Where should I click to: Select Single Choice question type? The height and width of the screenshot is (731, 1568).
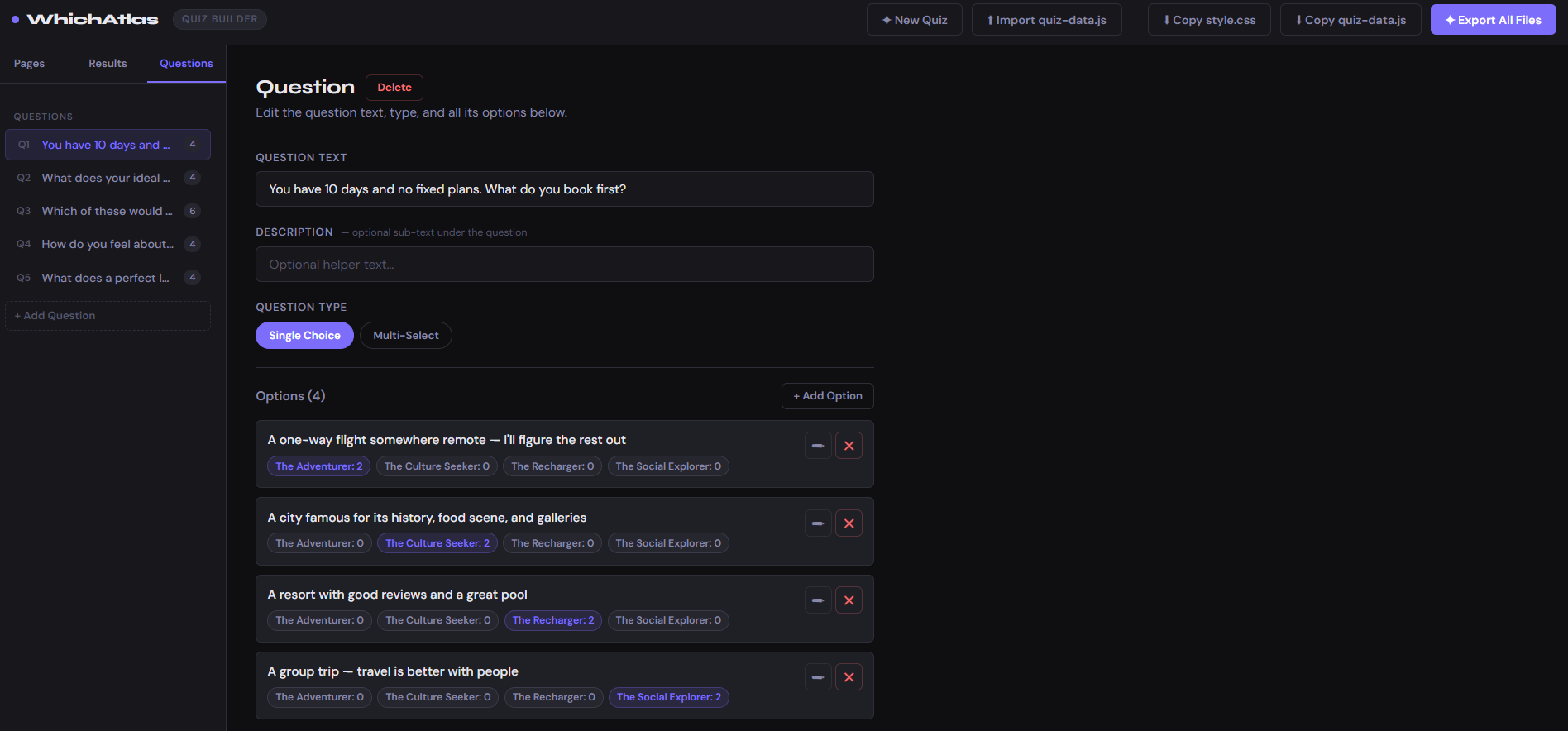coord(304,336)
